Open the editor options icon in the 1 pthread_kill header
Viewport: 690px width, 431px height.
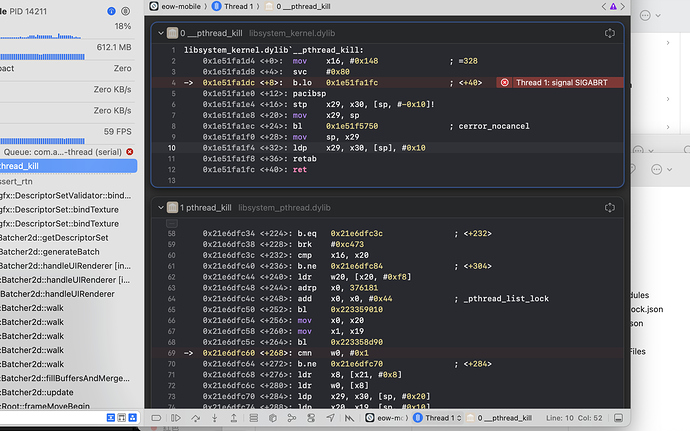point(609,207)
